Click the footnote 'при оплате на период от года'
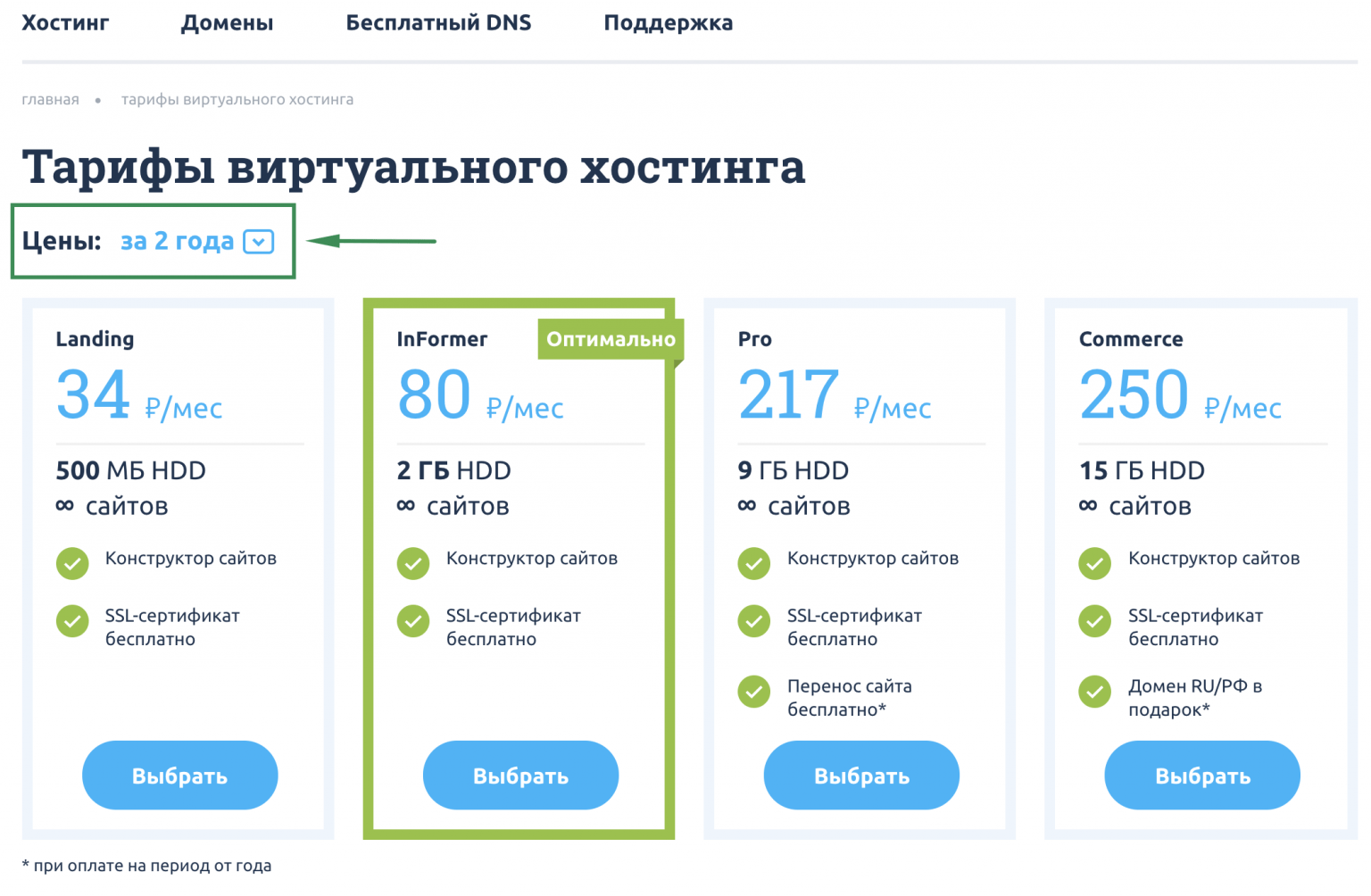This screenshot has width=1371, height=896. click(146, 866)
